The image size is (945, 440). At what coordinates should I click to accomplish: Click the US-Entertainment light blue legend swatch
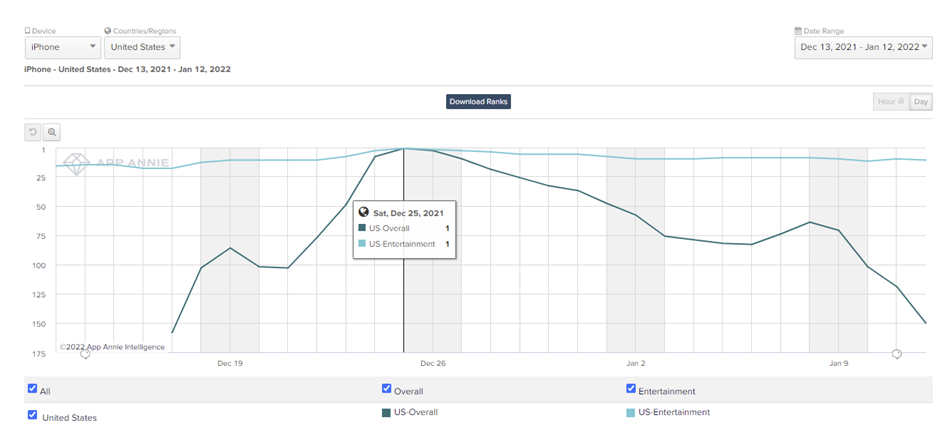tap(631, 413)
